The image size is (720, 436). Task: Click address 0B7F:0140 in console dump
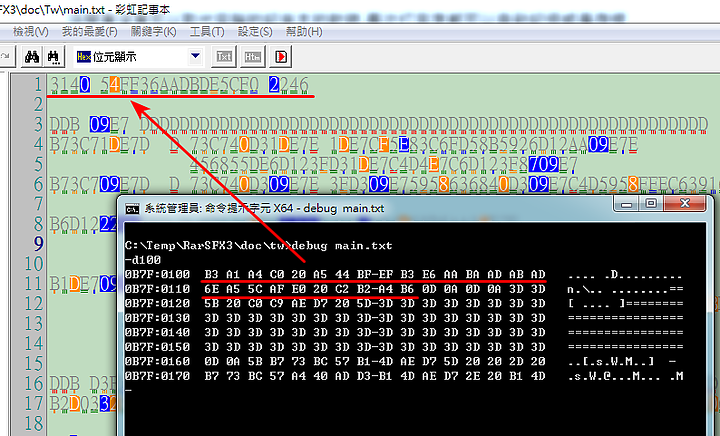[158, 332]
